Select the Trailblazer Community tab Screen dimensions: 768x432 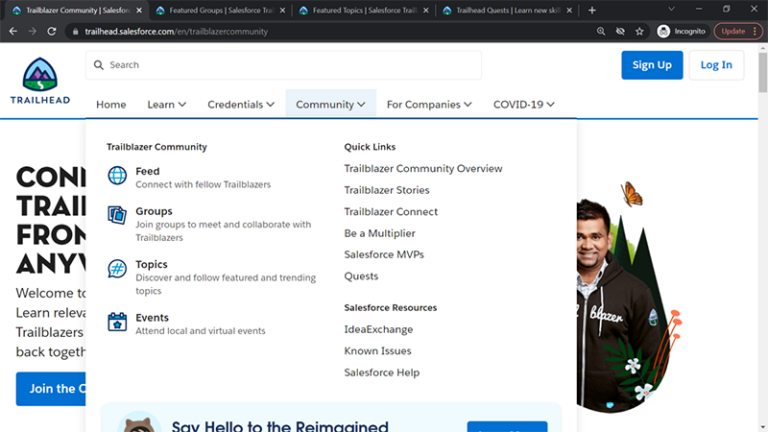click(x=76, y=10)
